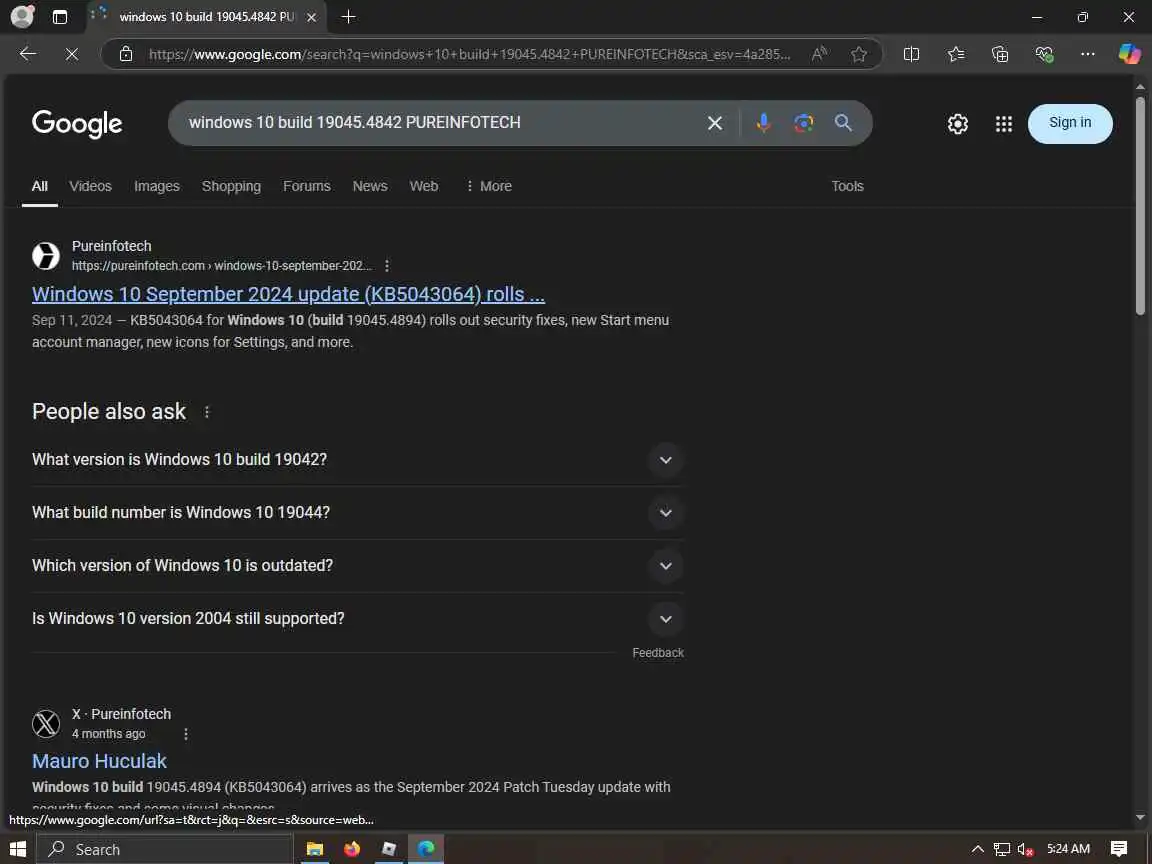Open Copilot sidebar icon
Screen dimensions: 1152x864
click(x=1129, y=54)
